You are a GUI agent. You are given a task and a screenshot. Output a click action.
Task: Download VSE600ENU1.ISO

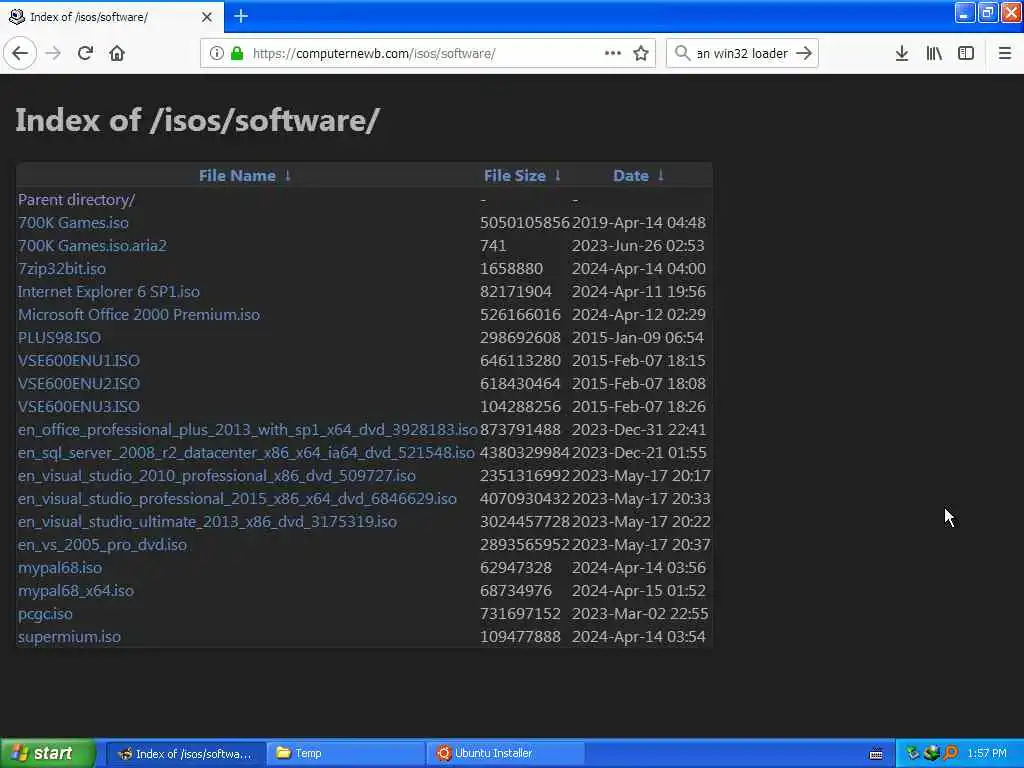click(x=78, y=360)
